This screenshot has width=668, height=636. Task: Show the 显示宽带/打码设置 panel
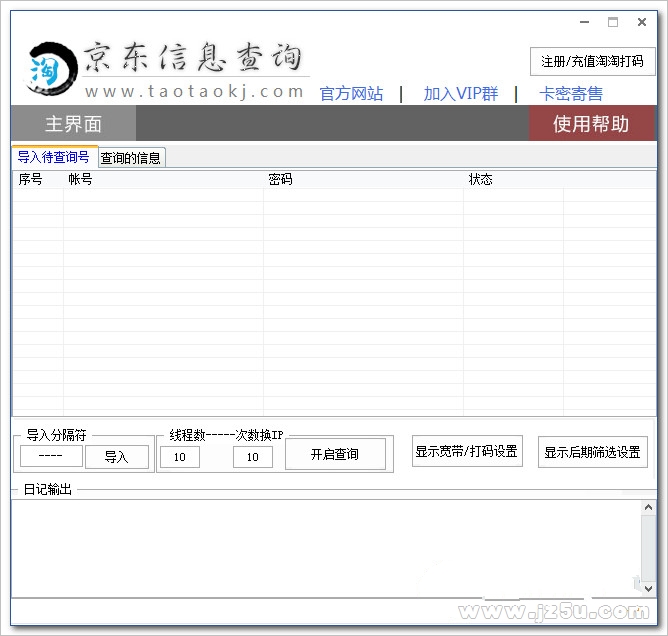pos(467,451)
